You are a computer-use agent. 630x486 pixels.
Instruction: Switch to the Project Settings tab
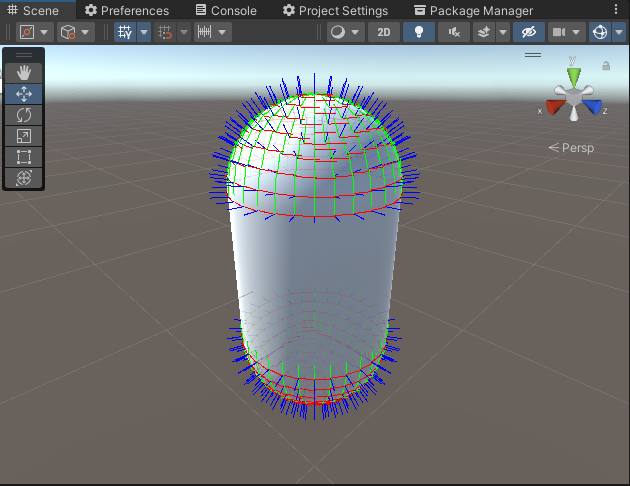(335, 10)
